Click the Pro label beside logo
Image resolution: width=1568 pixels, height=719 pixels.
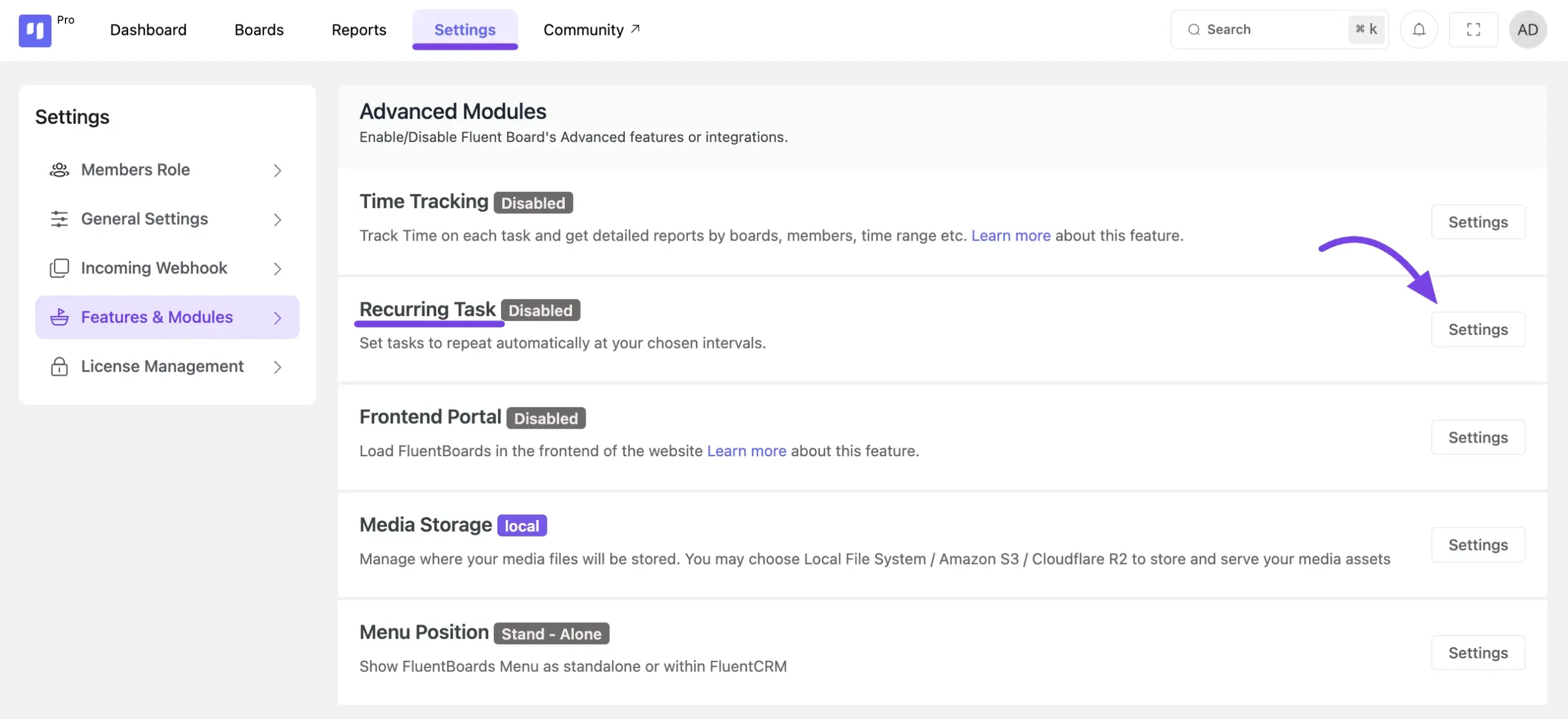(x=66, y=20)
